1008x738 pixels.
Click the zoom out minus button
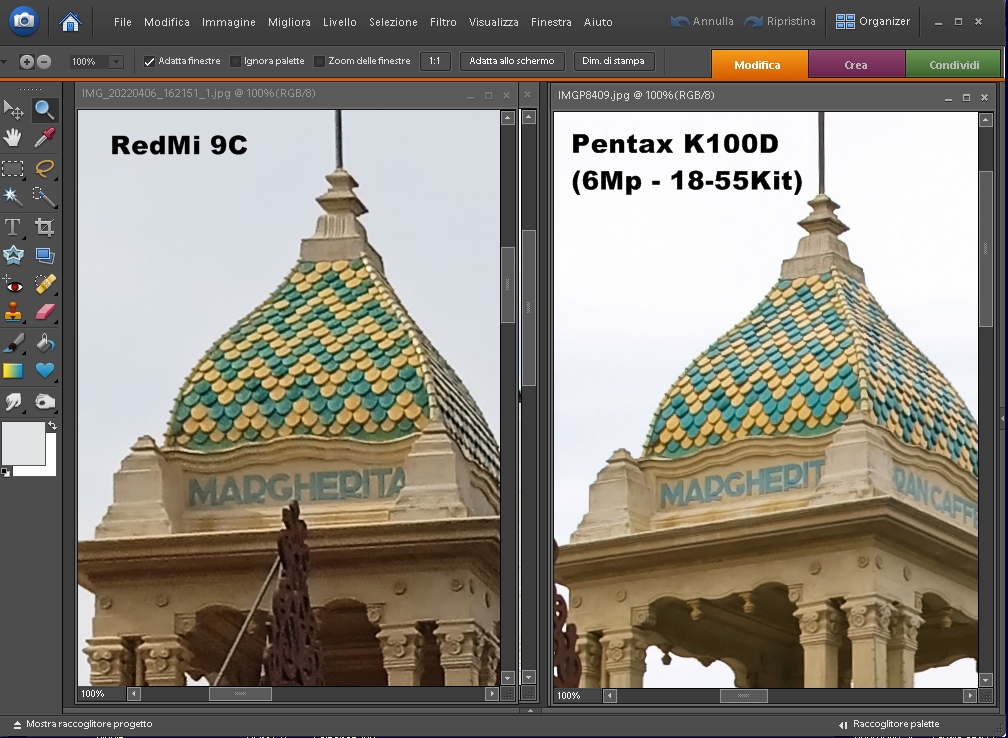coord(44,62)
